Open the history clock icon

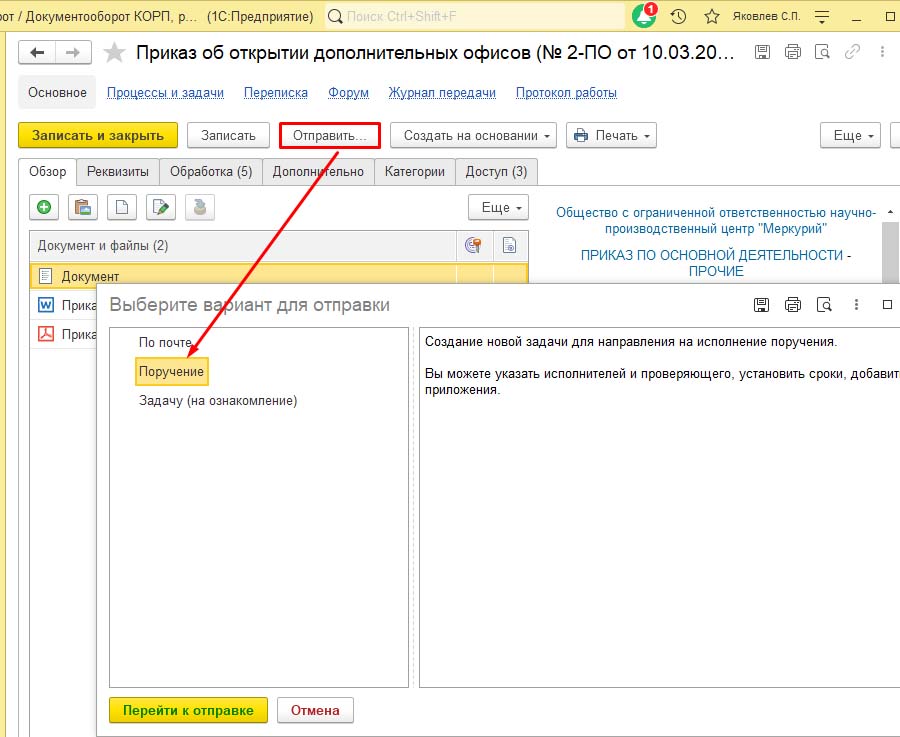(678, 17)
